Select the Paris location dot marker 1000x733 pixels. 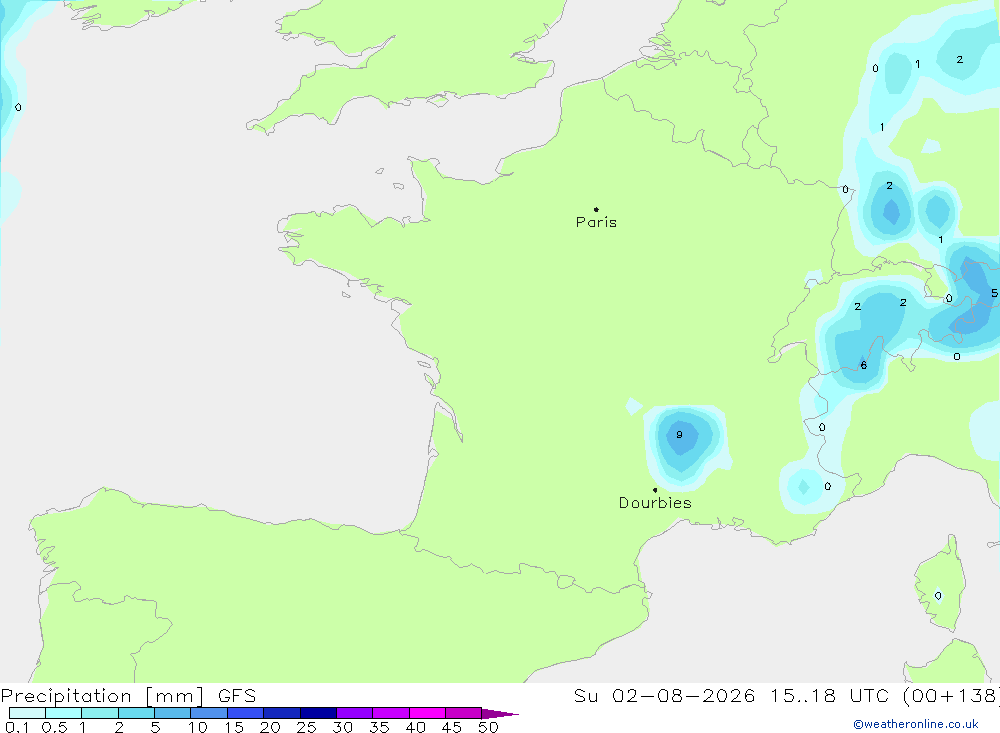(596, 209)
